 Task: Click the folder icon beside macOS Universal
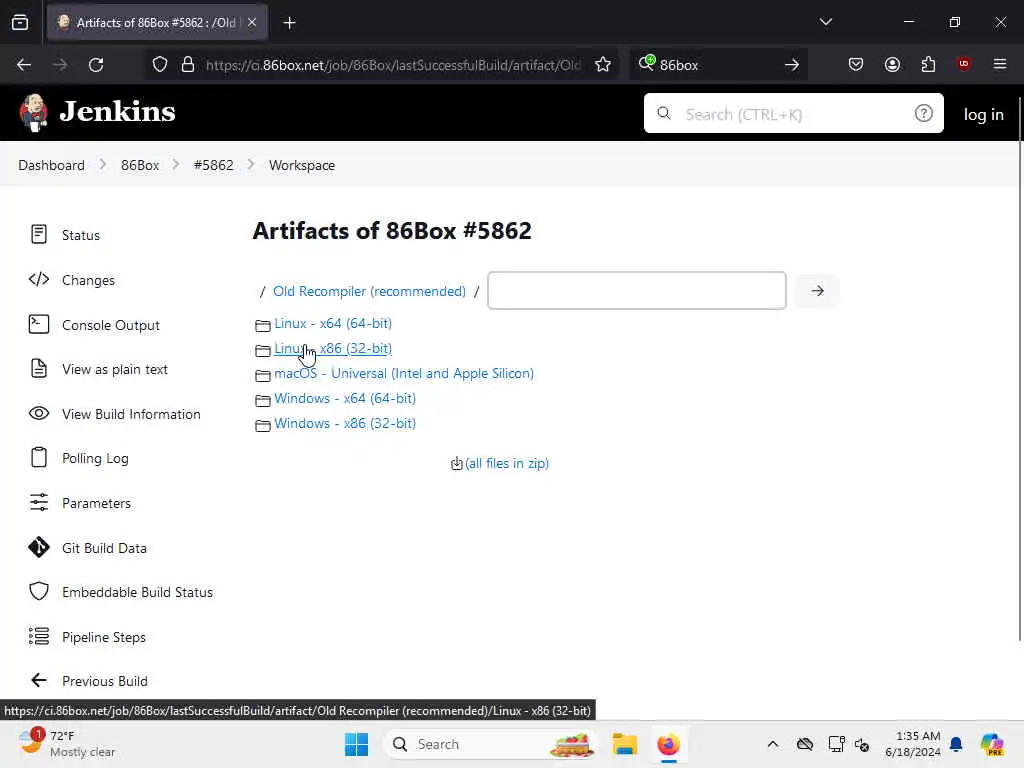tap(263, 376)
